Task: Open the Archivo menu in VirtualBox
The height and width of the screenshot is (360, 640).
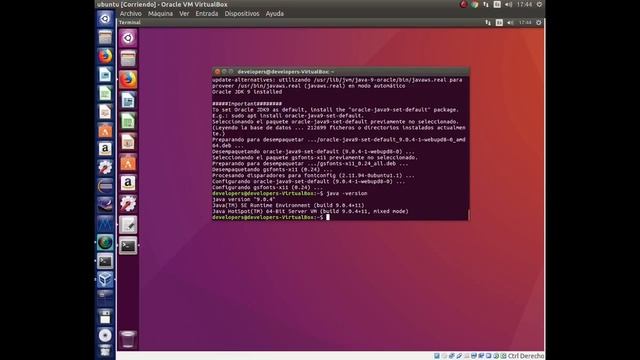Action: (131, 13)
